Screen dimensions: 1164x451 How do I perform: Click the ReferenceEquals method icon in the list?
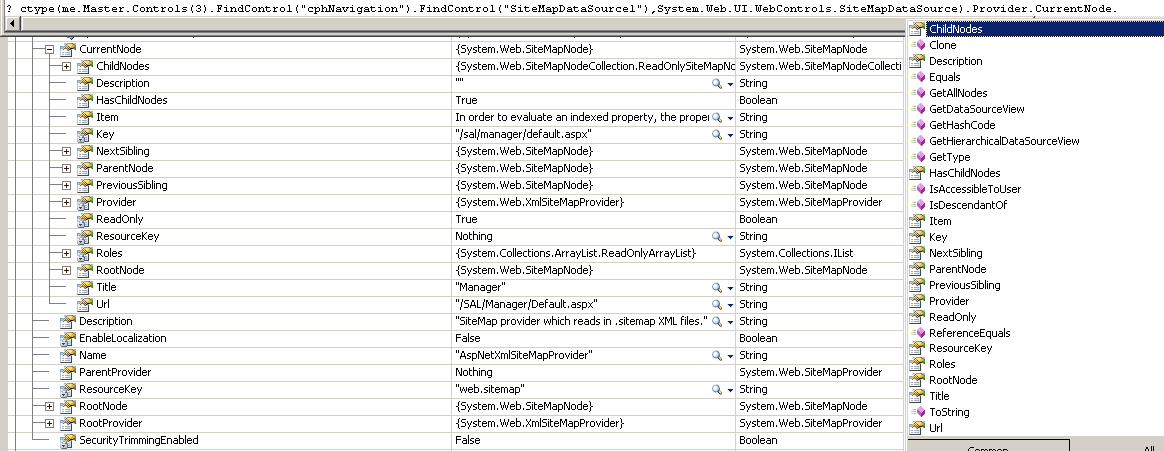click(x=919, y=333)
